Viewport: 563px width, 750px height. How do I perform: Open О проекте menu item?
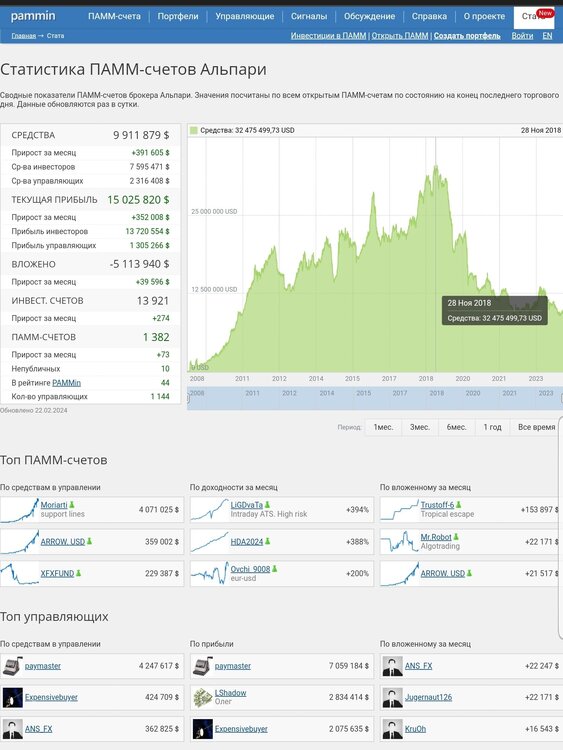click(484, 16)
